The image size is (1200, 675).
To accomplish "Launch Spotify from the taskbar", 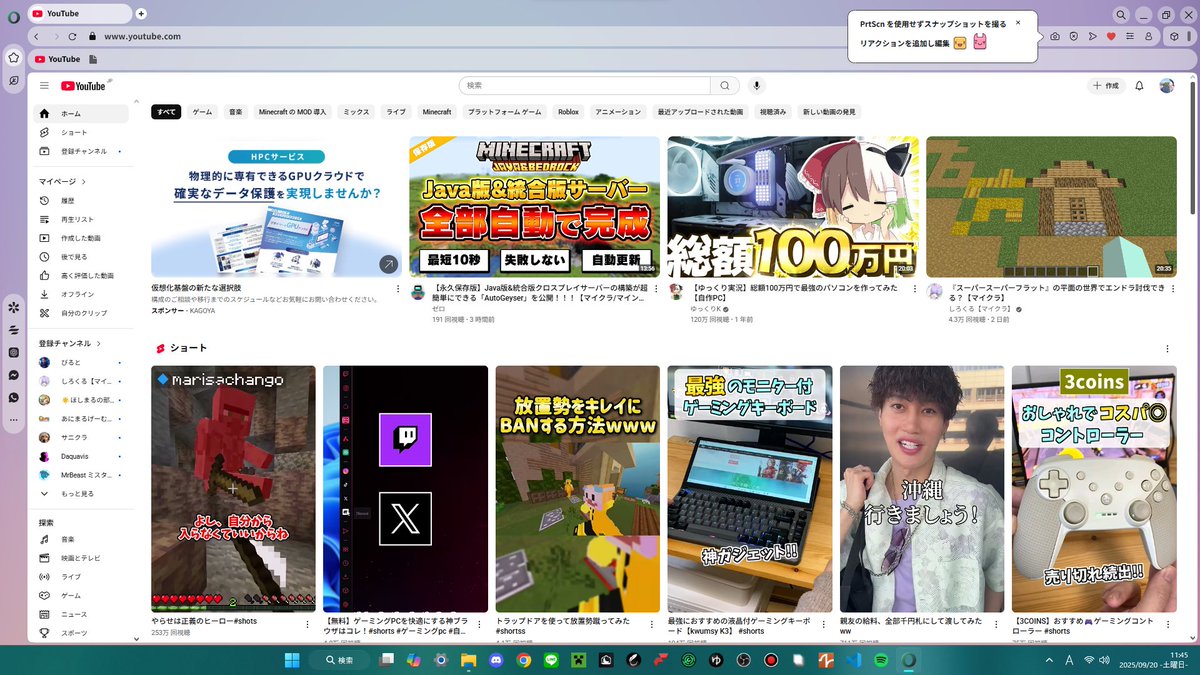I will click(x=881, y=660).
